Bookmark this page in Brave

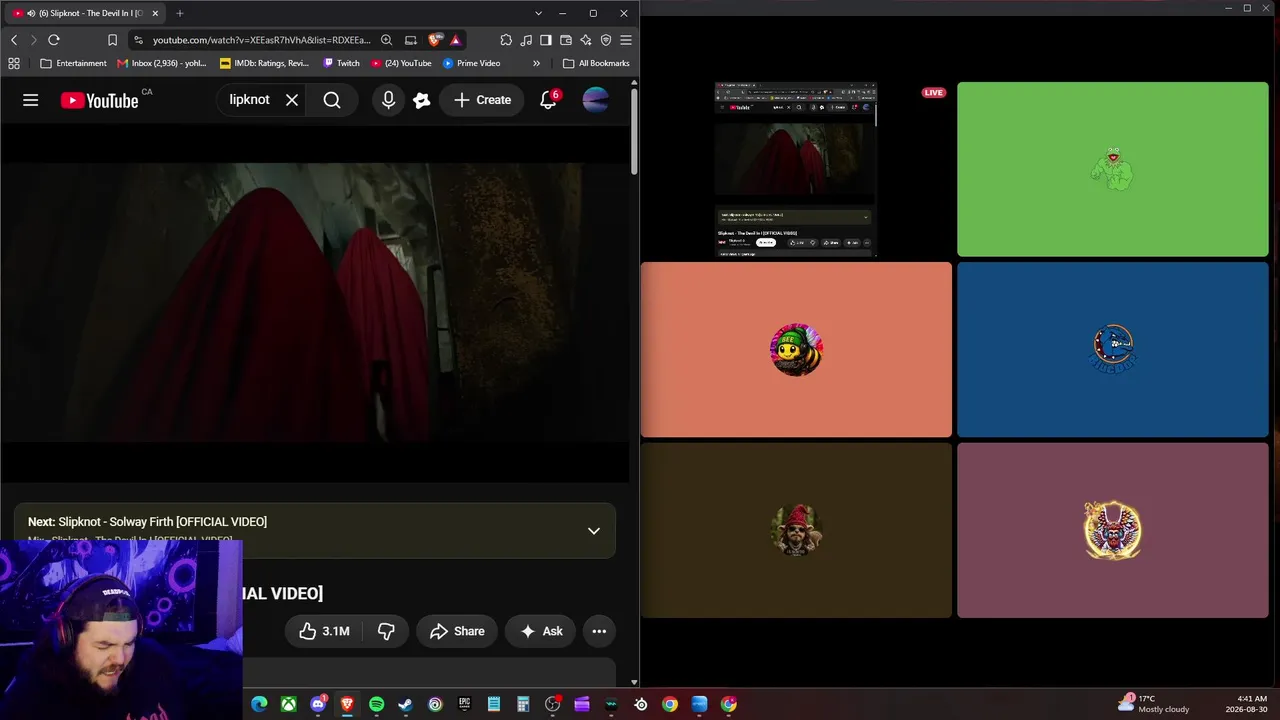[112, 40]
